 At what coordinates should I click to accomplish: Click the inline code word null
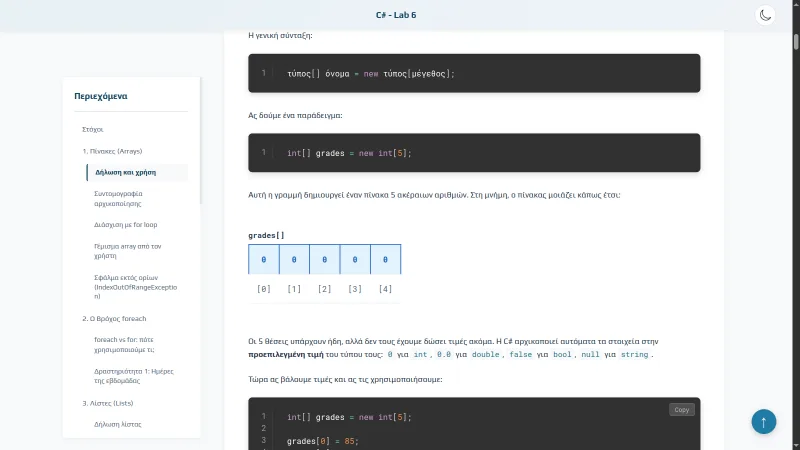pos(590,354)
